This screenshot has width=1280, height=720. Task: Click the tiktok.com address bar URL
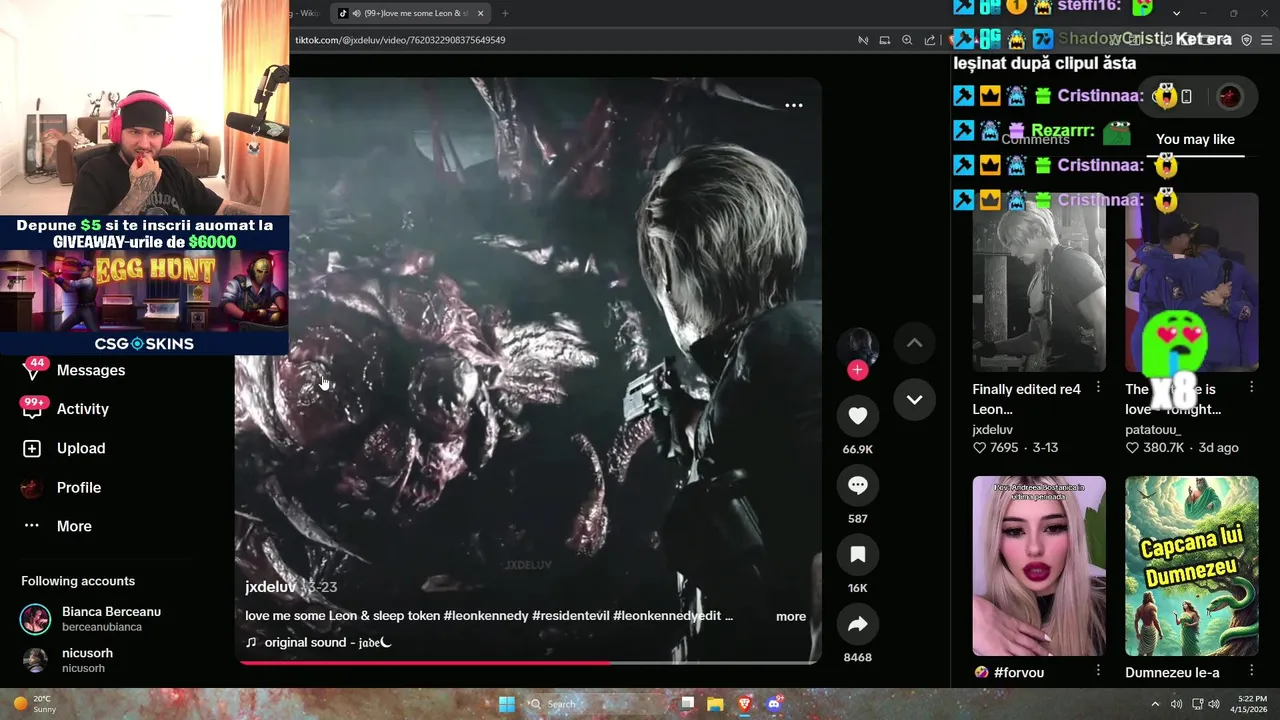coord(400,40)
